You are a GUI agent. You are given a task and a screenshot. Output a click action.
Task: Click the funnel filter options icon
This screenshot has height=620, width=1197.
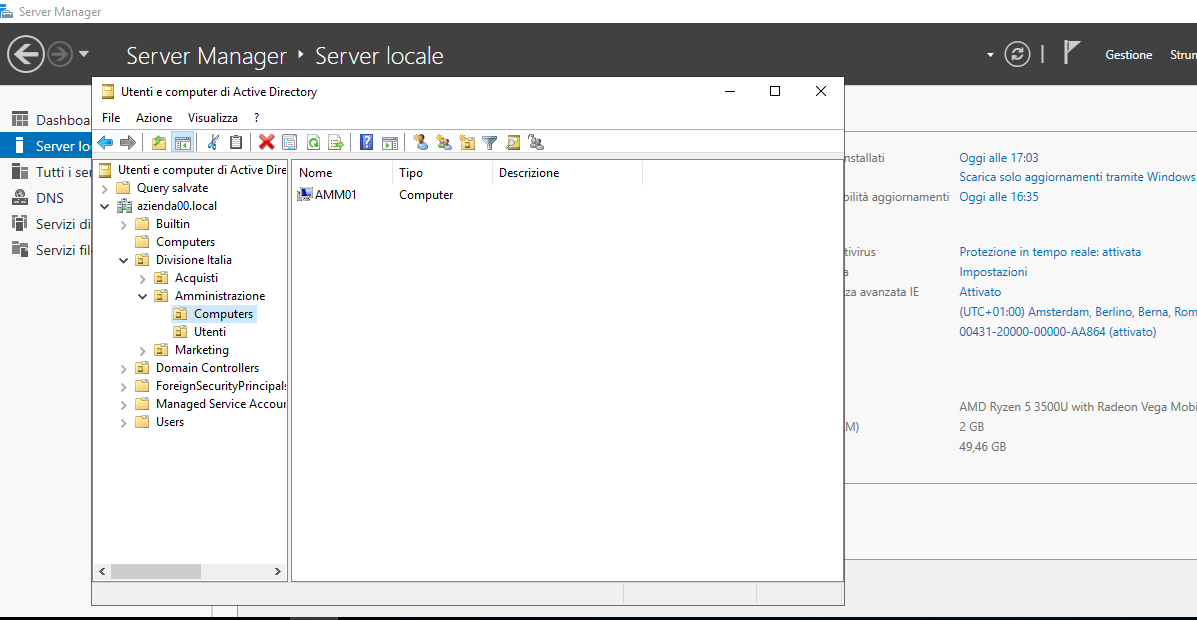[489, 142]
